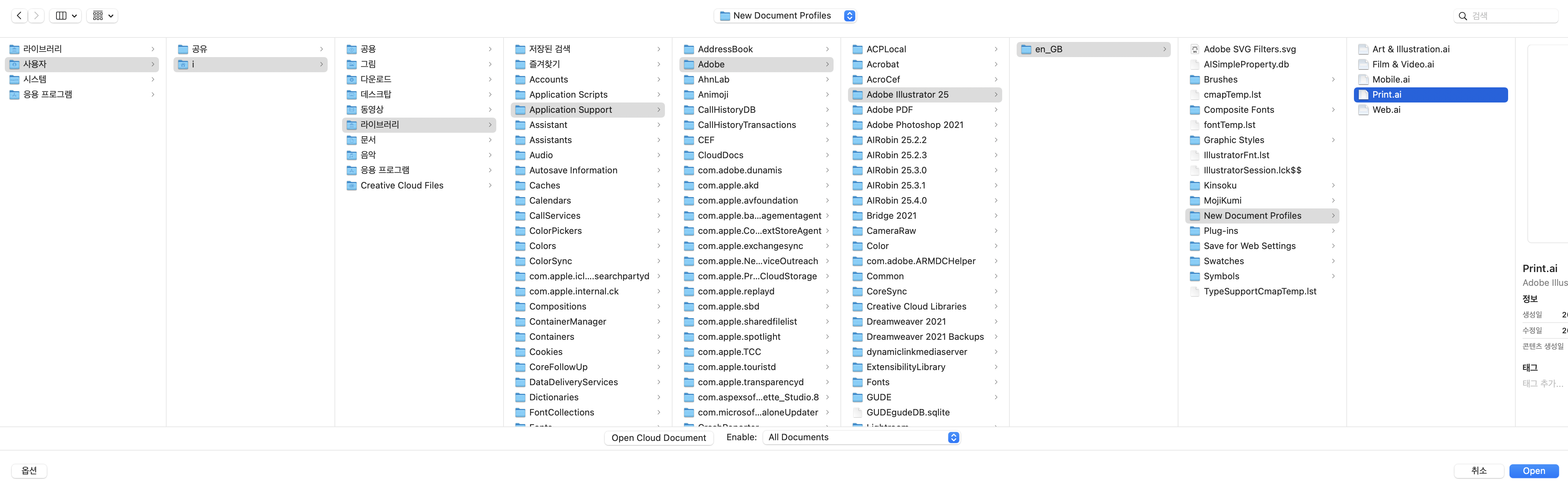Select Art & Illustration.ai file
The height and width of the screenshot is (487, 1568).
(1410, 49)
